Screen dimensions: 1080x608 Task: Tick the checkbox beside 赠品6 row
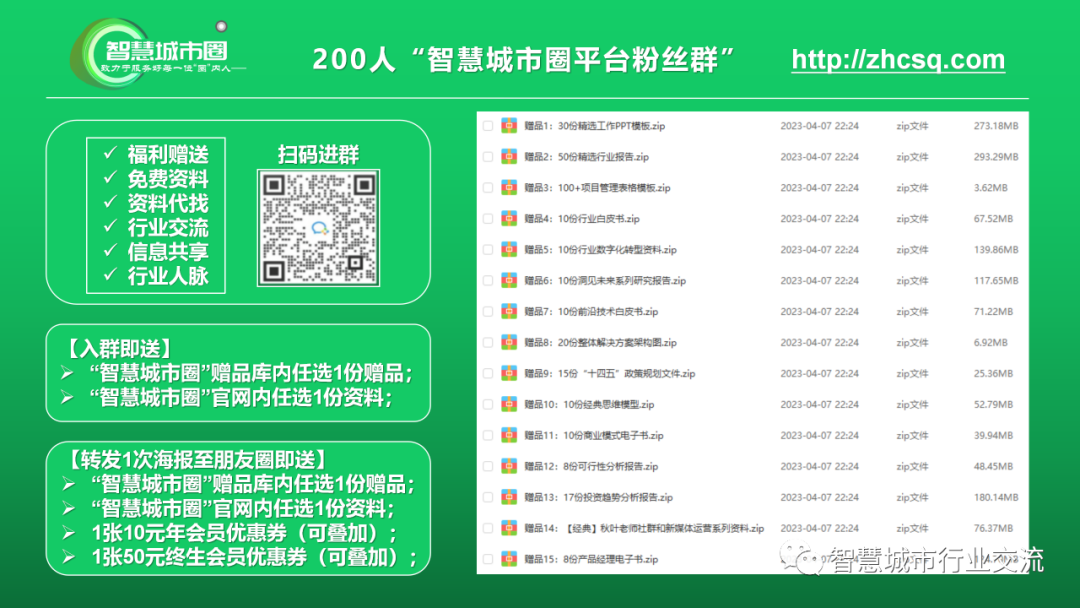click(x=488, y=281)
